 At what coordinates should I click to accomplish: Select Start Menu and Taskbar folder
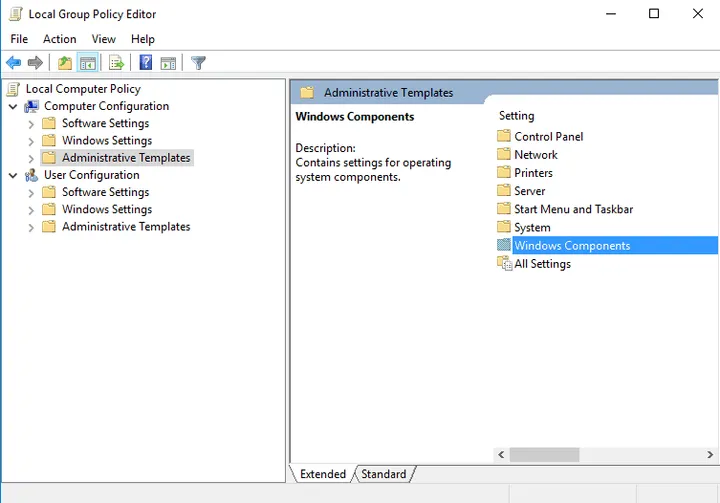(x=573, y=209)
